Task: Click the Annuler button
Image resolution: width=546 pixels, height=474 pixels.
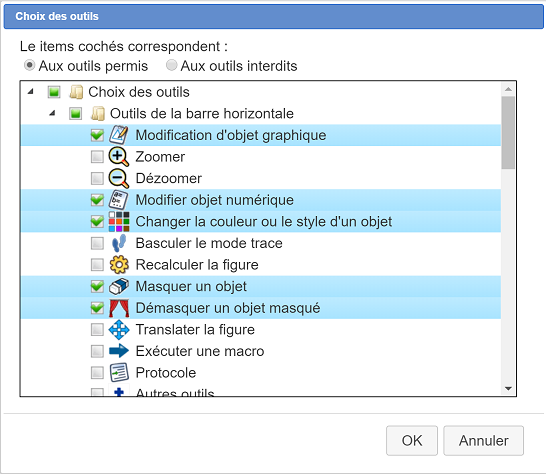Action: coord(483,441)
